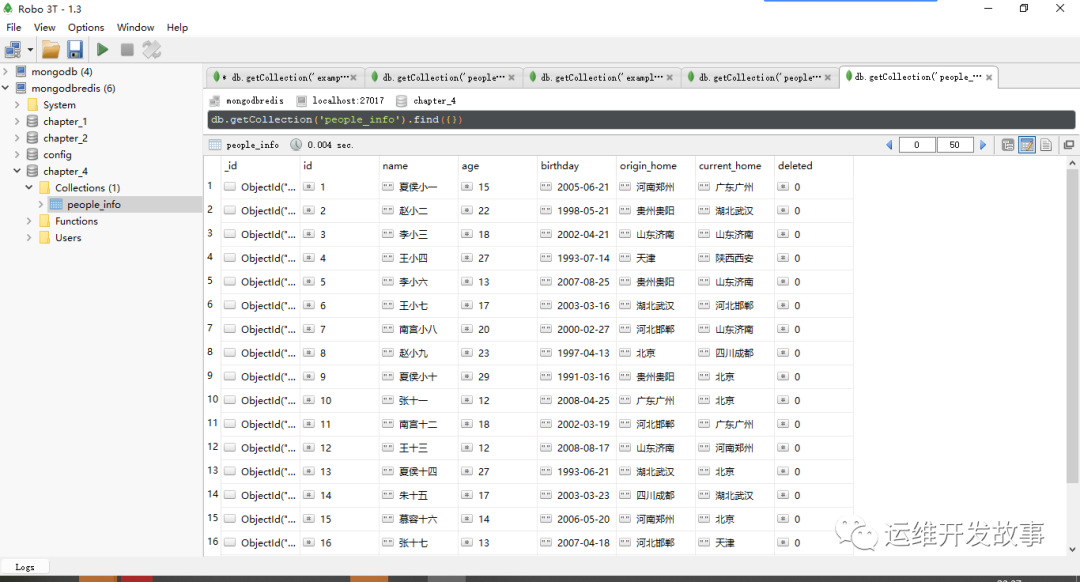Click the detach output window icon
Screen dimensions: 1080x582
click(1069, 145)
